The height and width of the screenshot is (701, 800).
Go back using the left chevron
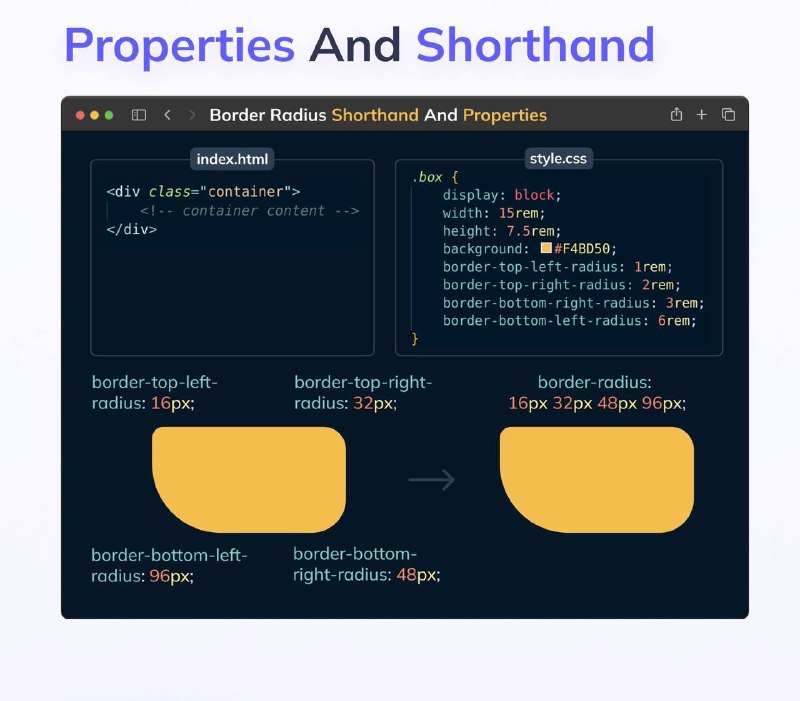[167, 115]
